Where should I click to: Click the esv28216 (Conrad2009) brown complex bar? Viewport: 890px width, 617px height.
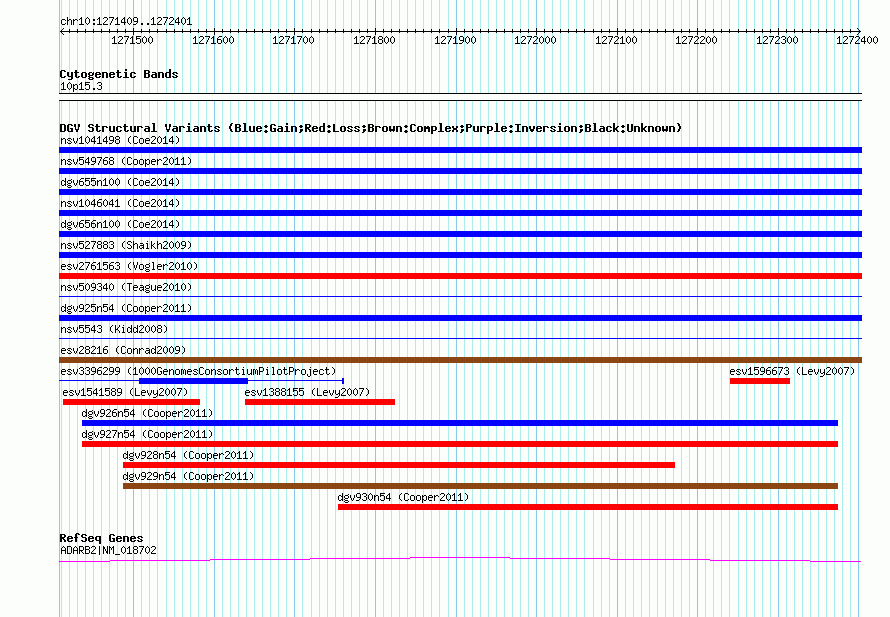(x=460, y=360)
